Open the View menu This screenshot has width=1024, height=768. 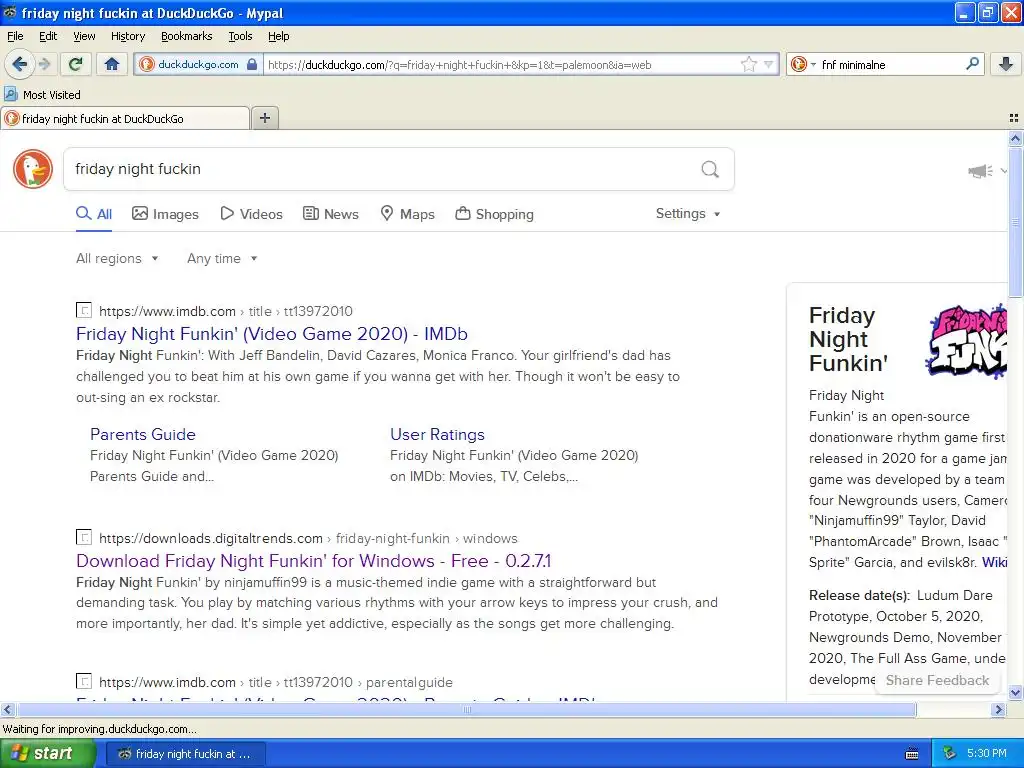tap(84, 36)
